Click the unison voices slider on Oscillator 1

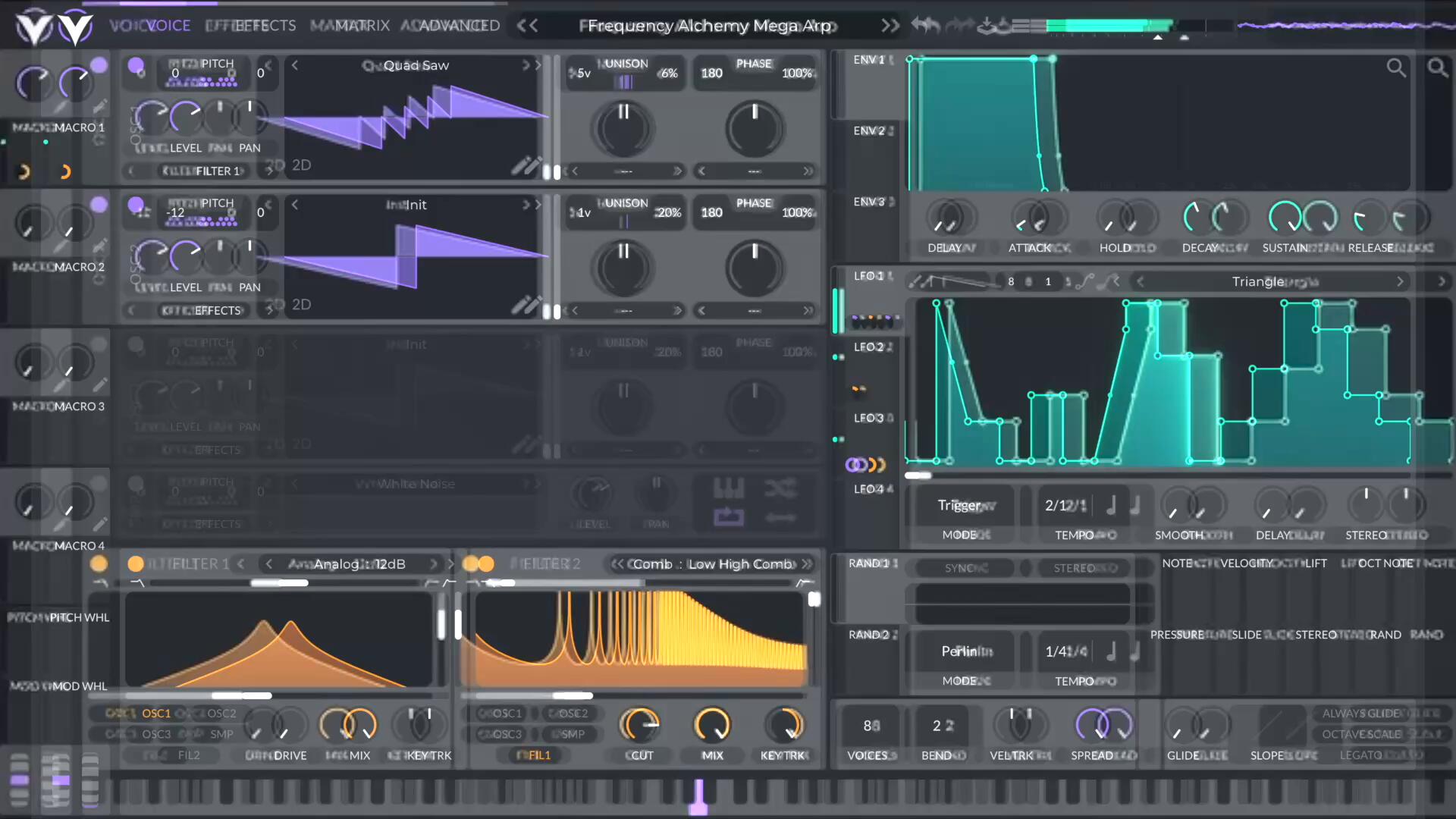pyautogui.click(x=624, y=81)
